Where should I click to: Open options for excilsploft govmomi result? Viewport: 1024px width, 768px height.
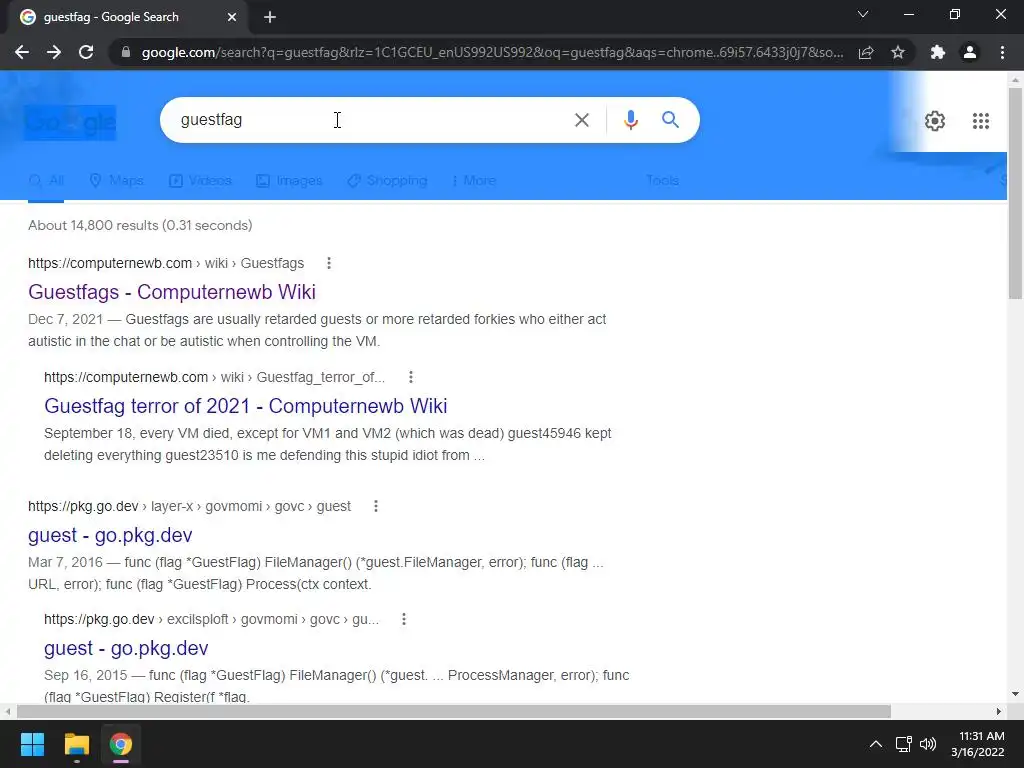point(404,619)
